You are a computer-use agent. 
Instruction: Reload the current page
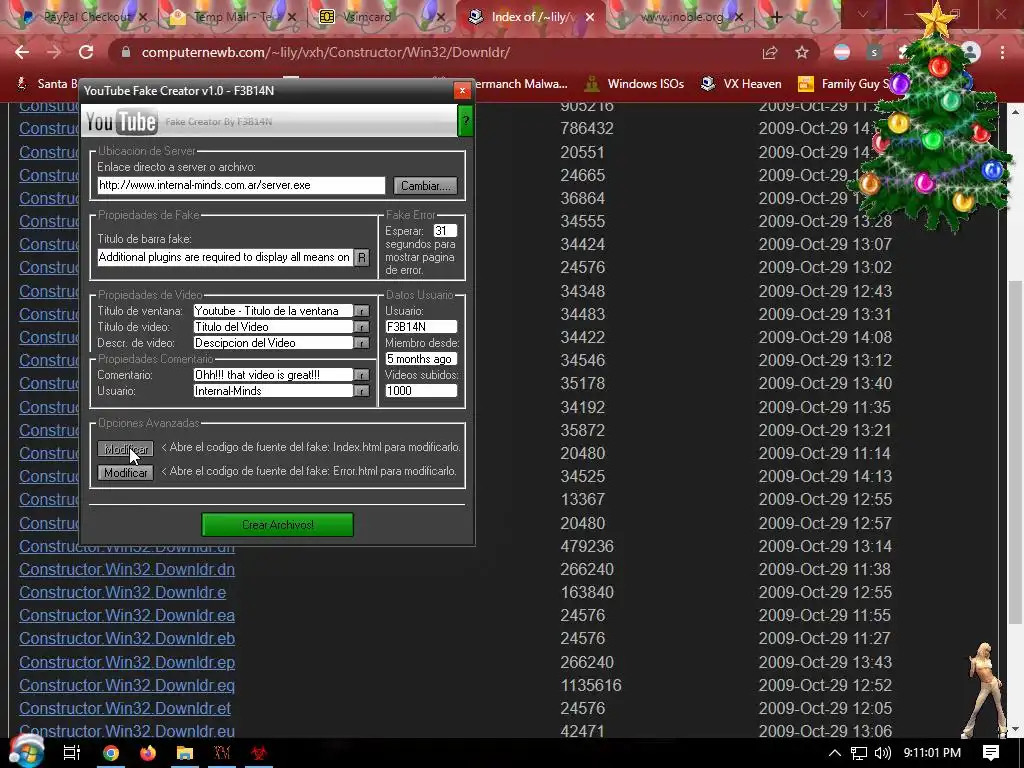coord(86,52)
